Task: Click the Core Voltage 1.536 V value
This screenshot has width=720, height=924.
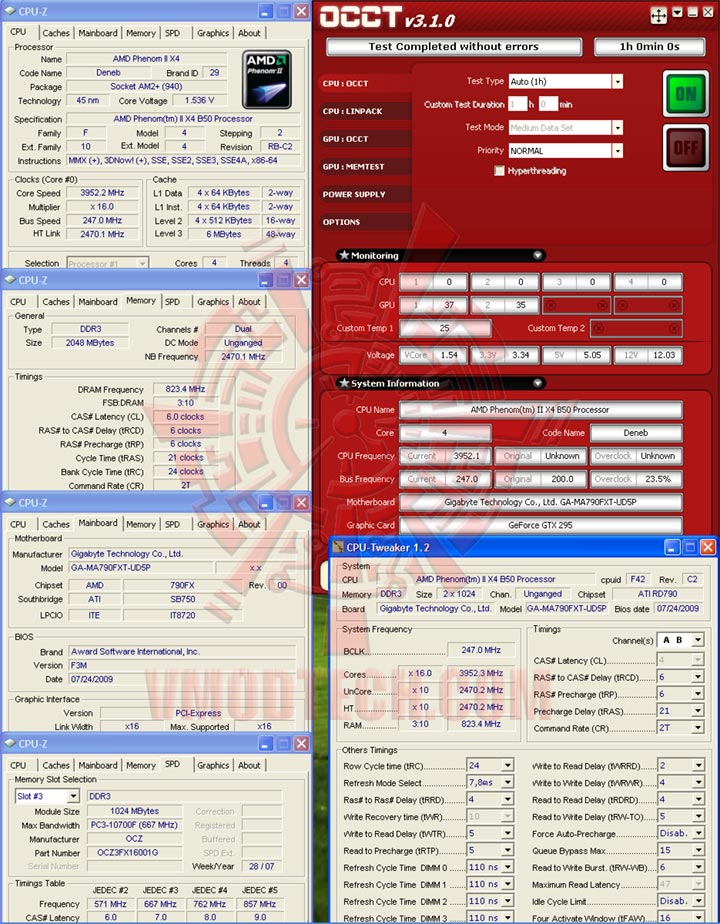Action: tap(199, 100)
